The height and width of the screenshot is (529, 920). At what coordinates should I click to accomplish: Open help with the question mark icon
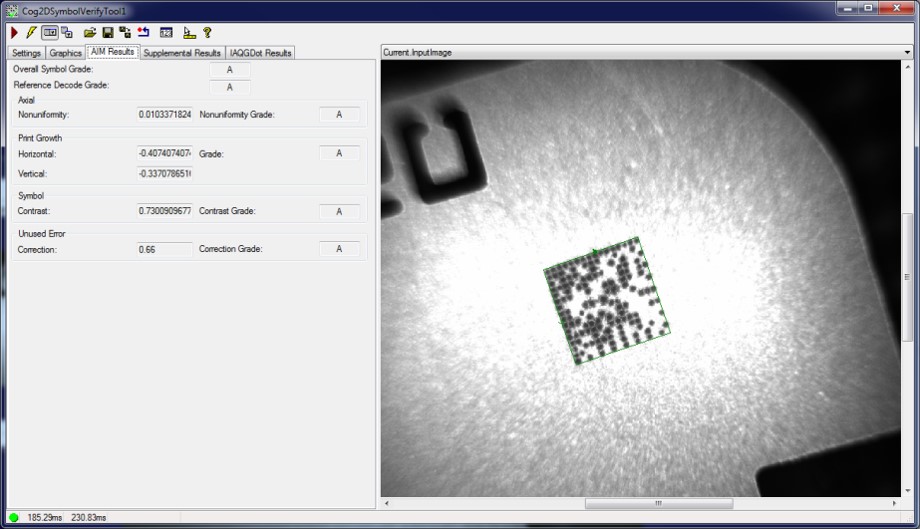[x=207, y=33]
